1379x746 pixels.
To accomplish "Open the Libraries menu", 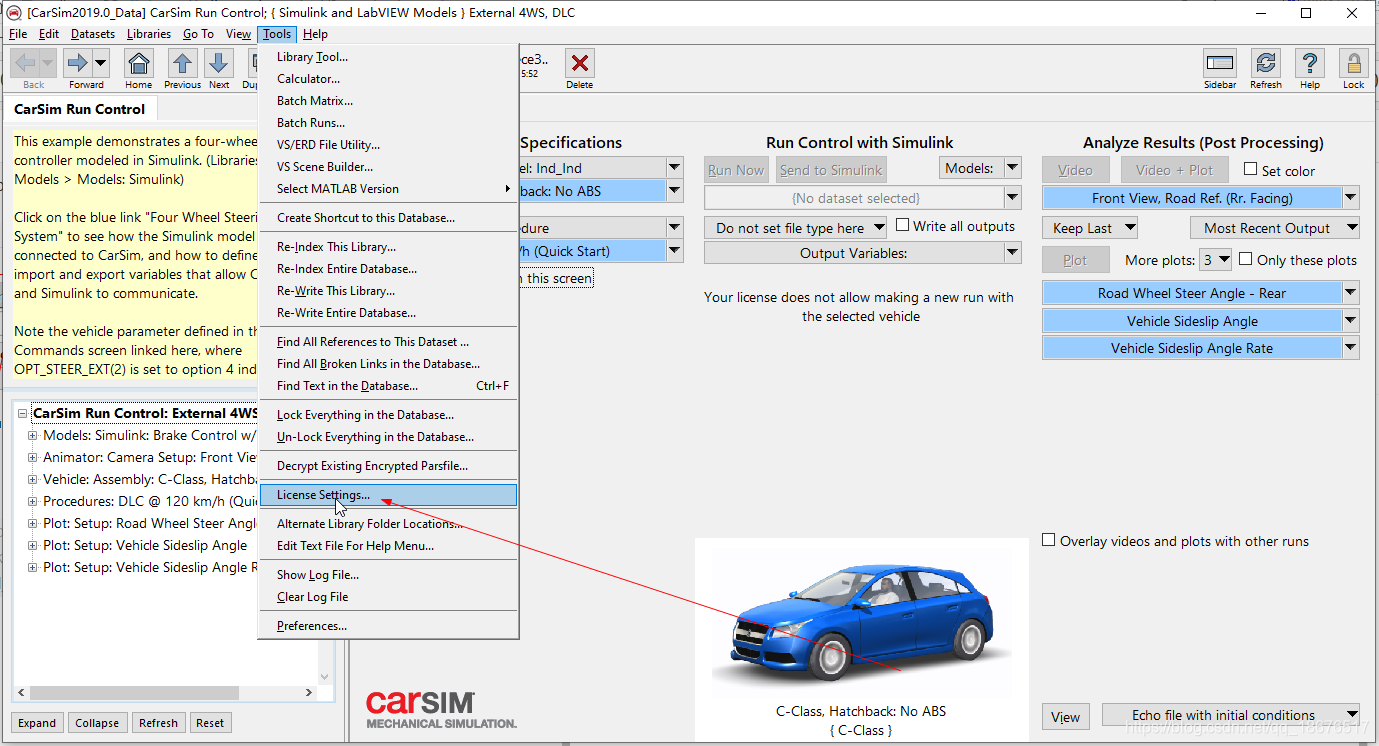I will [x=149, y=34].
